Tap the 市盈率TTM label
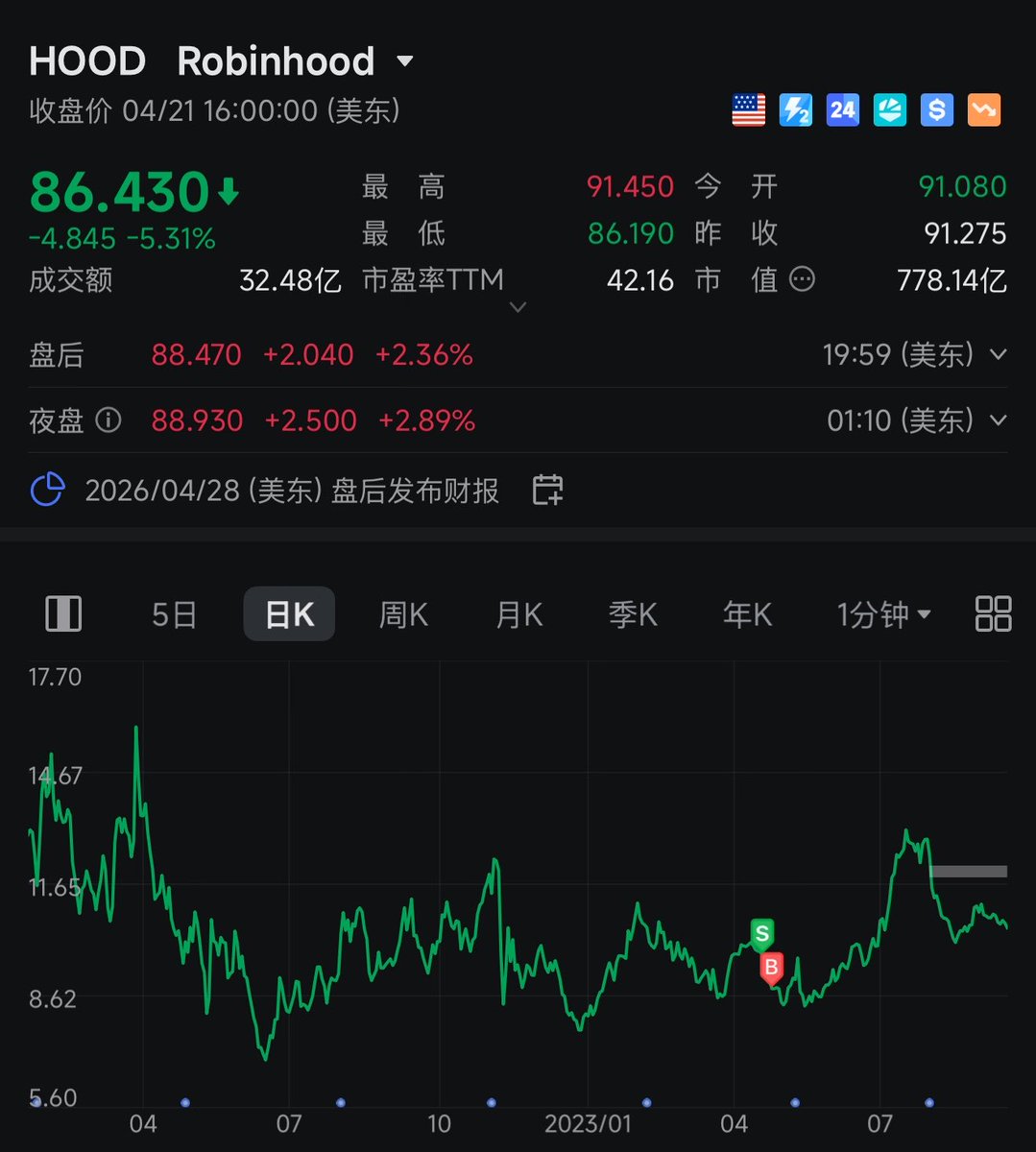This screenshot has width=1036, height=1152. tap(433, 280)
